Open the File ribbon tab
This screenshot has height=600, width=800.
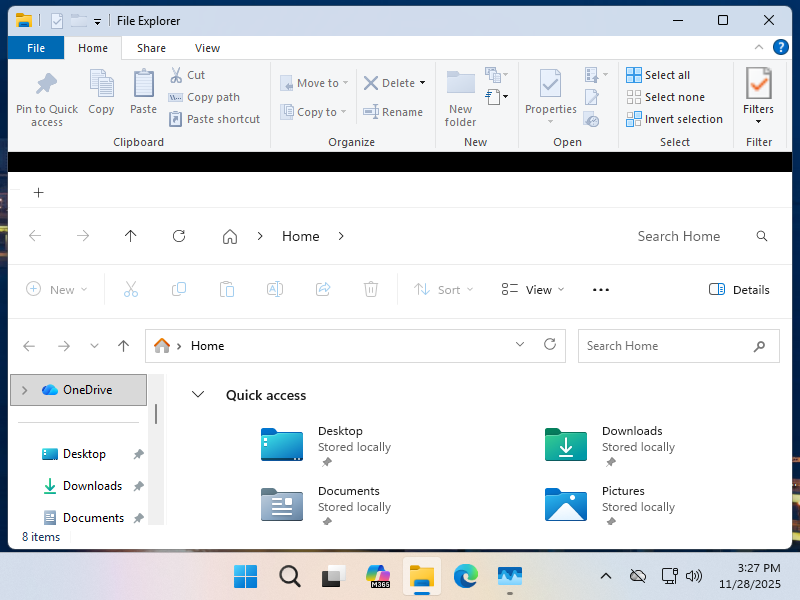pyautogui.click(x=36, y=48)
